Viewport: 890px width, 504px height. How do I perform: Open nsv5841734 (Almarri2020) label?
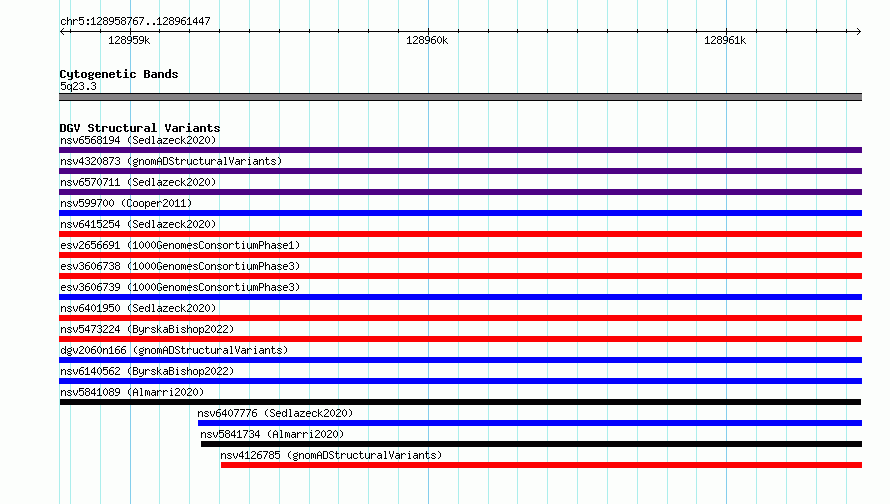click(x=272, y=434)
